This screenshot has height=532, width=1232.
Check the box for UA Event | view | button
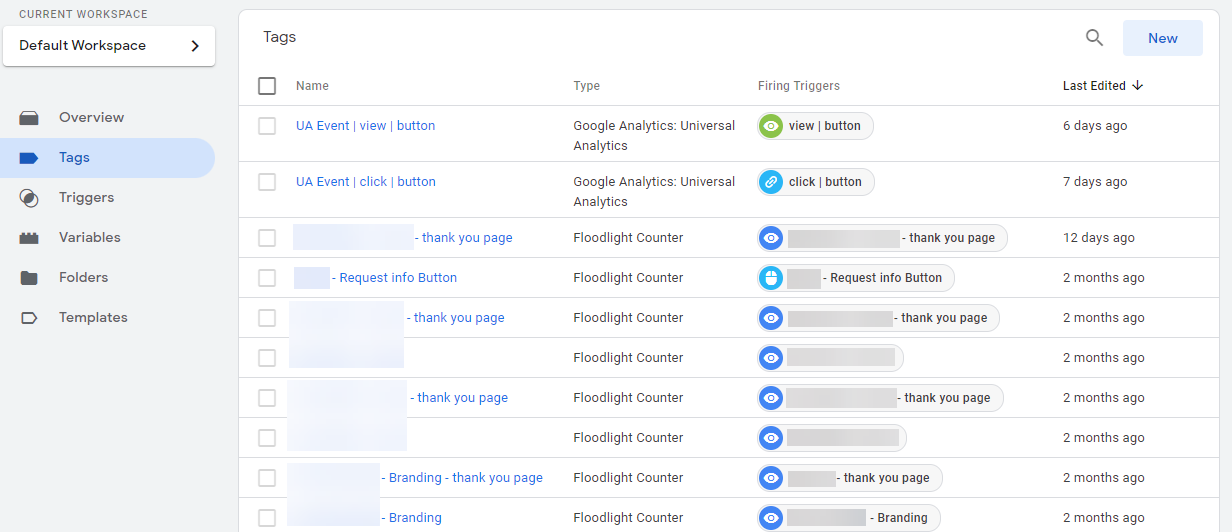[x=267, y=126]
